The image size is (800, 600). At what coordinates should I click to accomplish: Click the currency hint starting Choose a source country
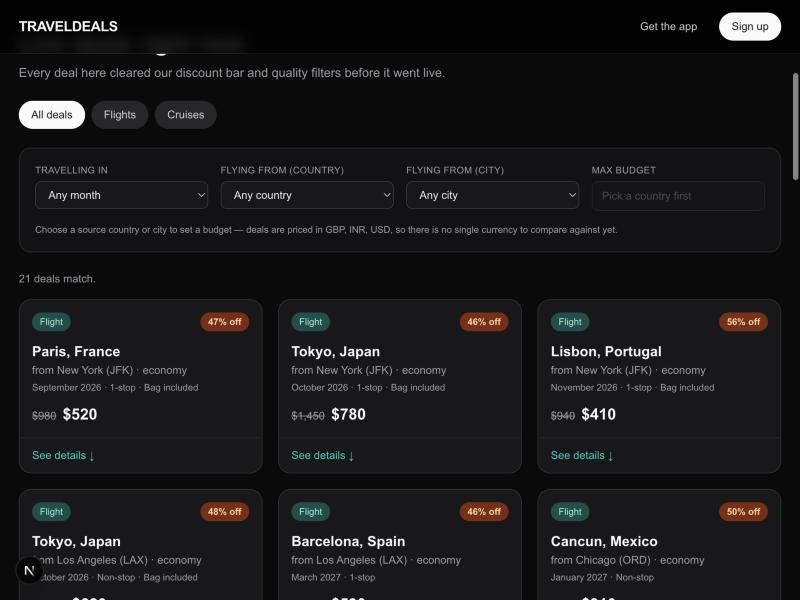327,230
